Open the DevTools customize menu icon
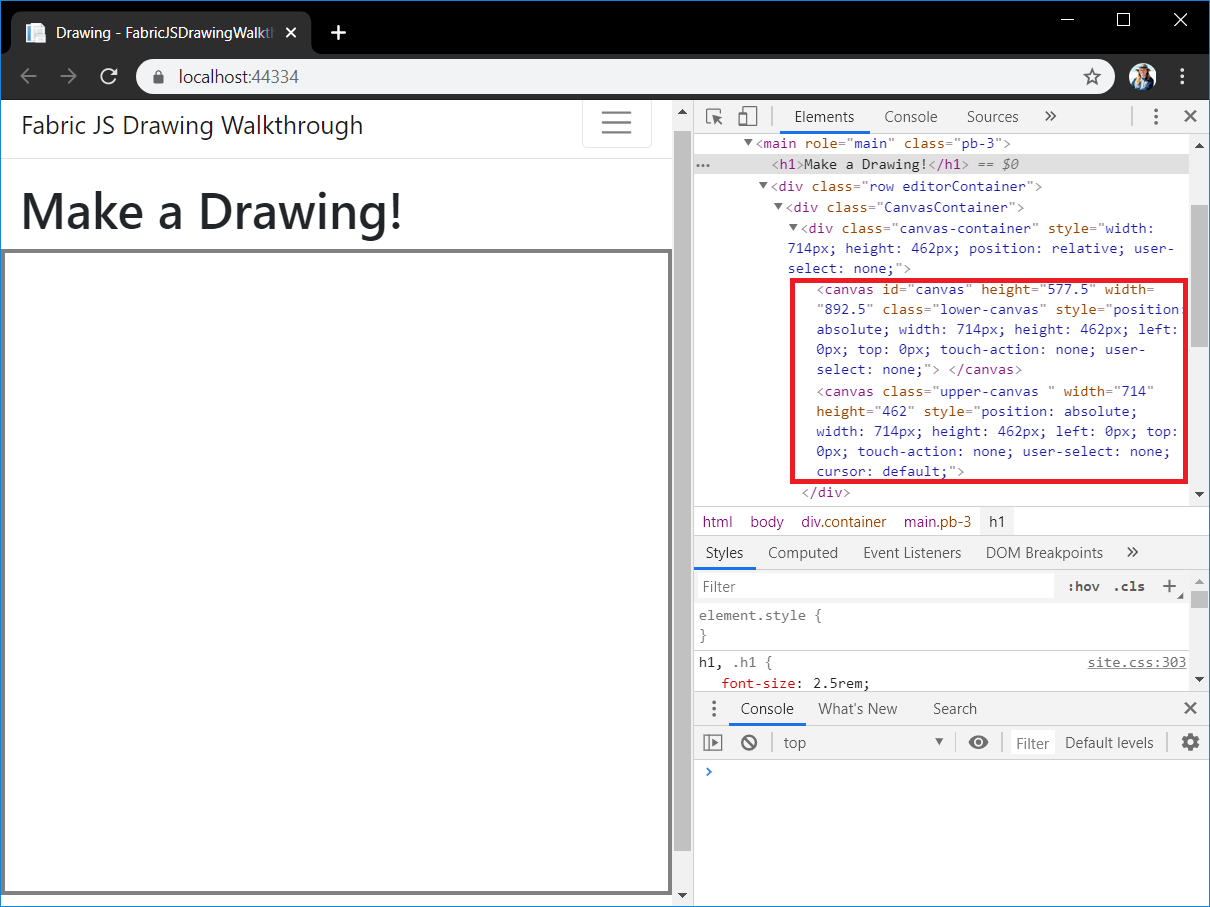This screenshot has height=907, width=1210. [1155, 116]
